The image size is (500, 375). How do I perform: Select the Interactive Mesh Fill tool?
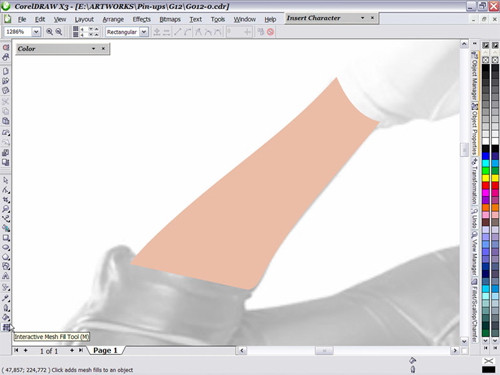5,327
